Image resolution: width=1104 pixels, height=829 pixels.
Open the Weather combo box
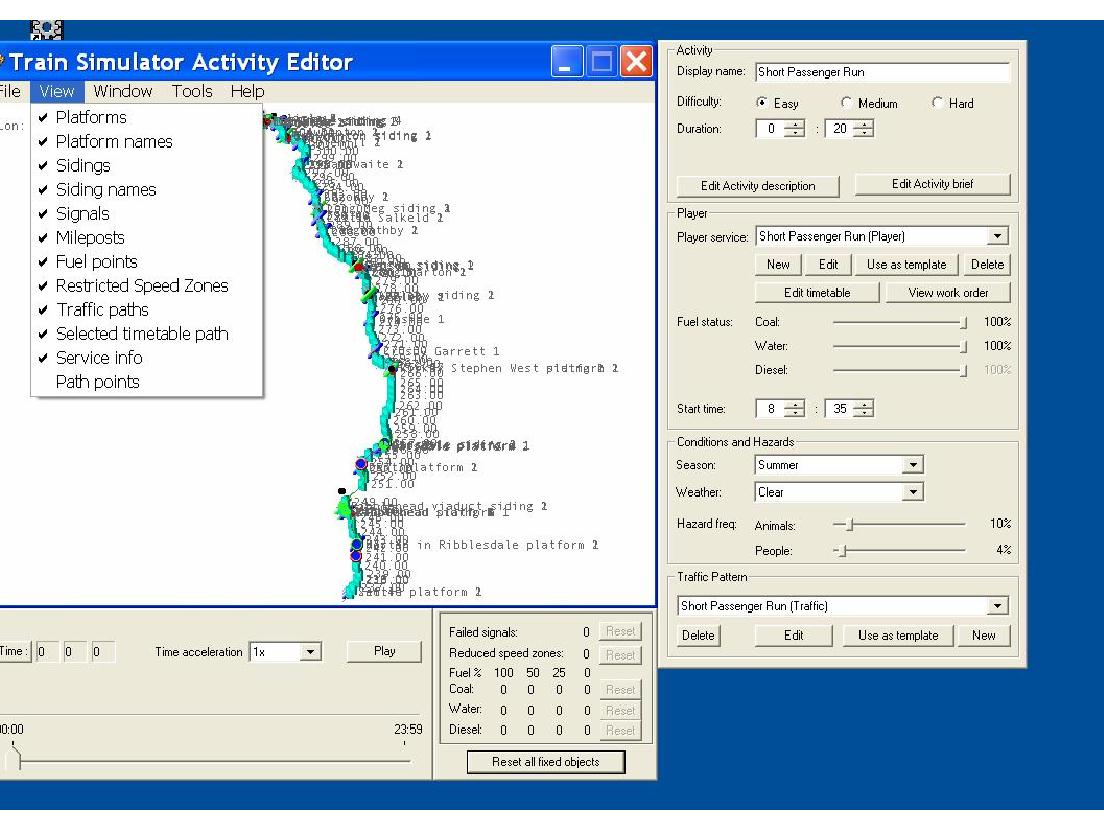pyautogui.click(x=911, y=492)
